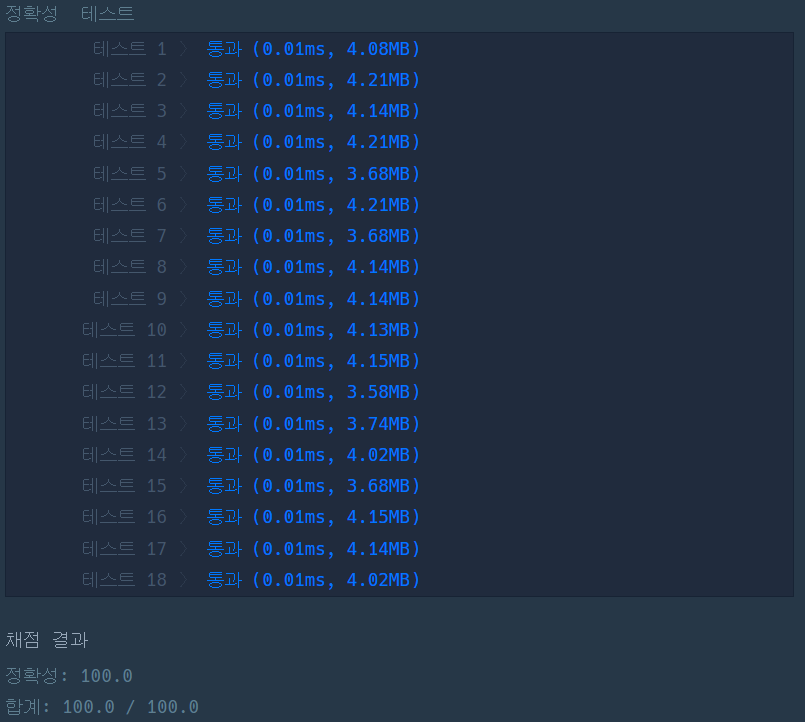Select the 테스트 14 row label
The height and width of the screenshot is (722, 805).
click(124, 455)
